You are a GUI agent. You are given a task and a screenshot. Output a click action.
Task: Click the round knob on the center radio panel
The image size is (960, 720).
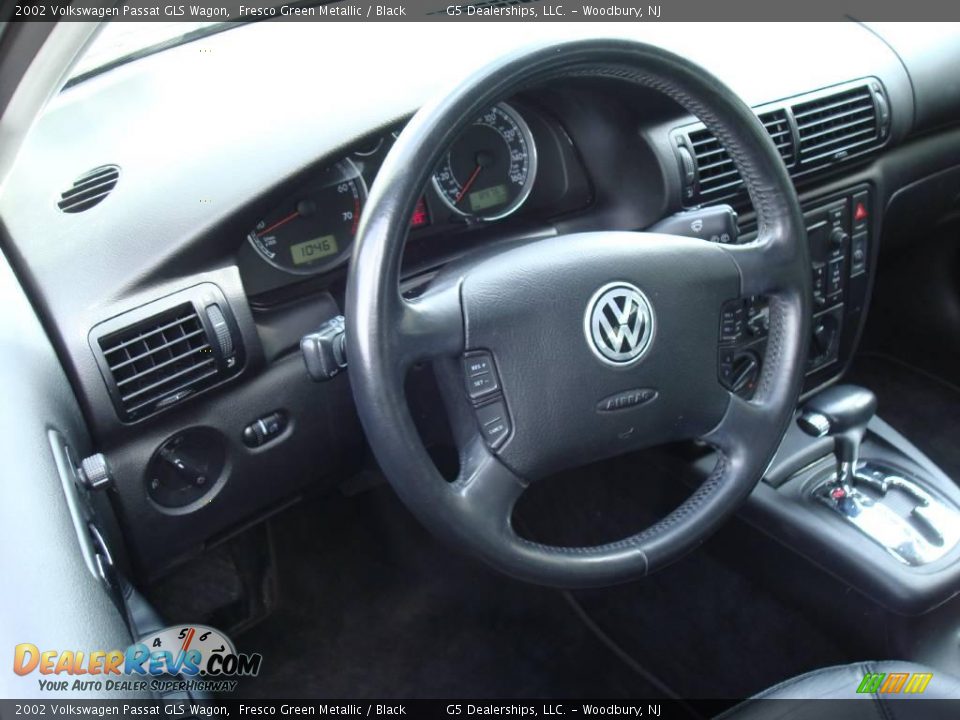837,234
